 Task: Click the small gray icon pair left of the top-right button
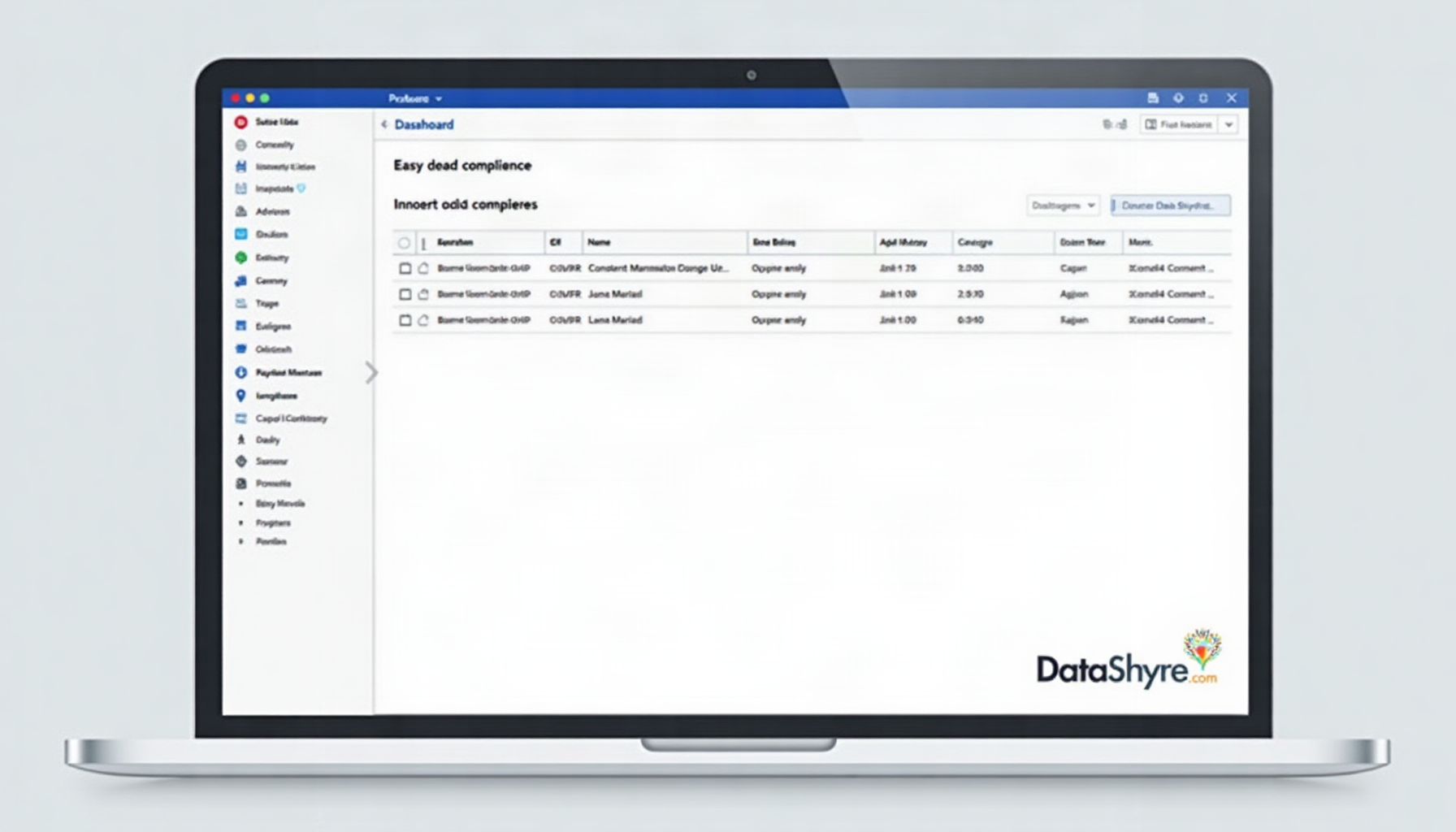pyautogui.click(x=1115, y=124)
